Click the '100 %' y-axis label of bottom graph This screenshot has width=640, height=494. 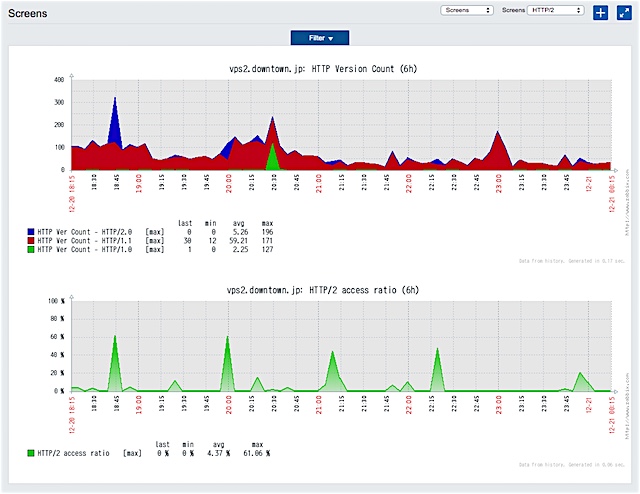click(56, 301)
